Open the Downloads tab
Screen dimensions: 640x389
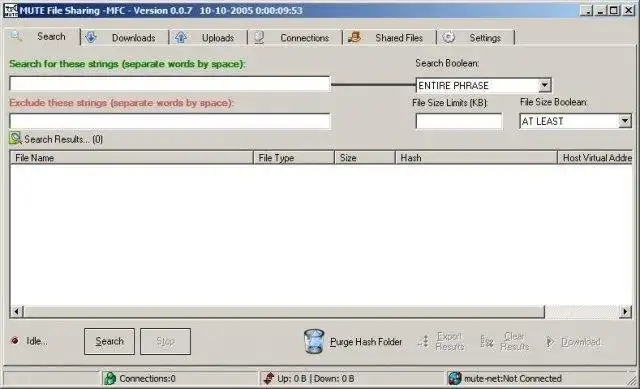click(x=125, y=38)
